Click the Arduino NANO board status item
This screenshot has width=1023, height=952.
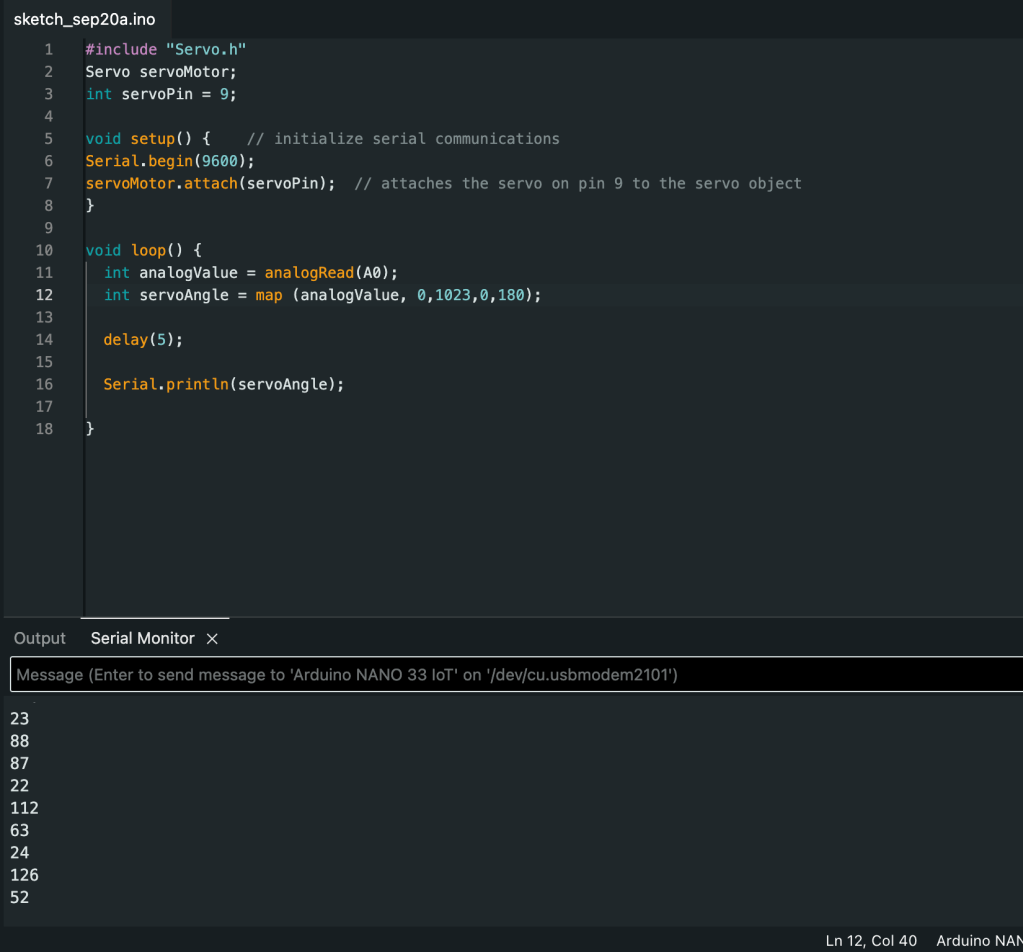(978, 940)
